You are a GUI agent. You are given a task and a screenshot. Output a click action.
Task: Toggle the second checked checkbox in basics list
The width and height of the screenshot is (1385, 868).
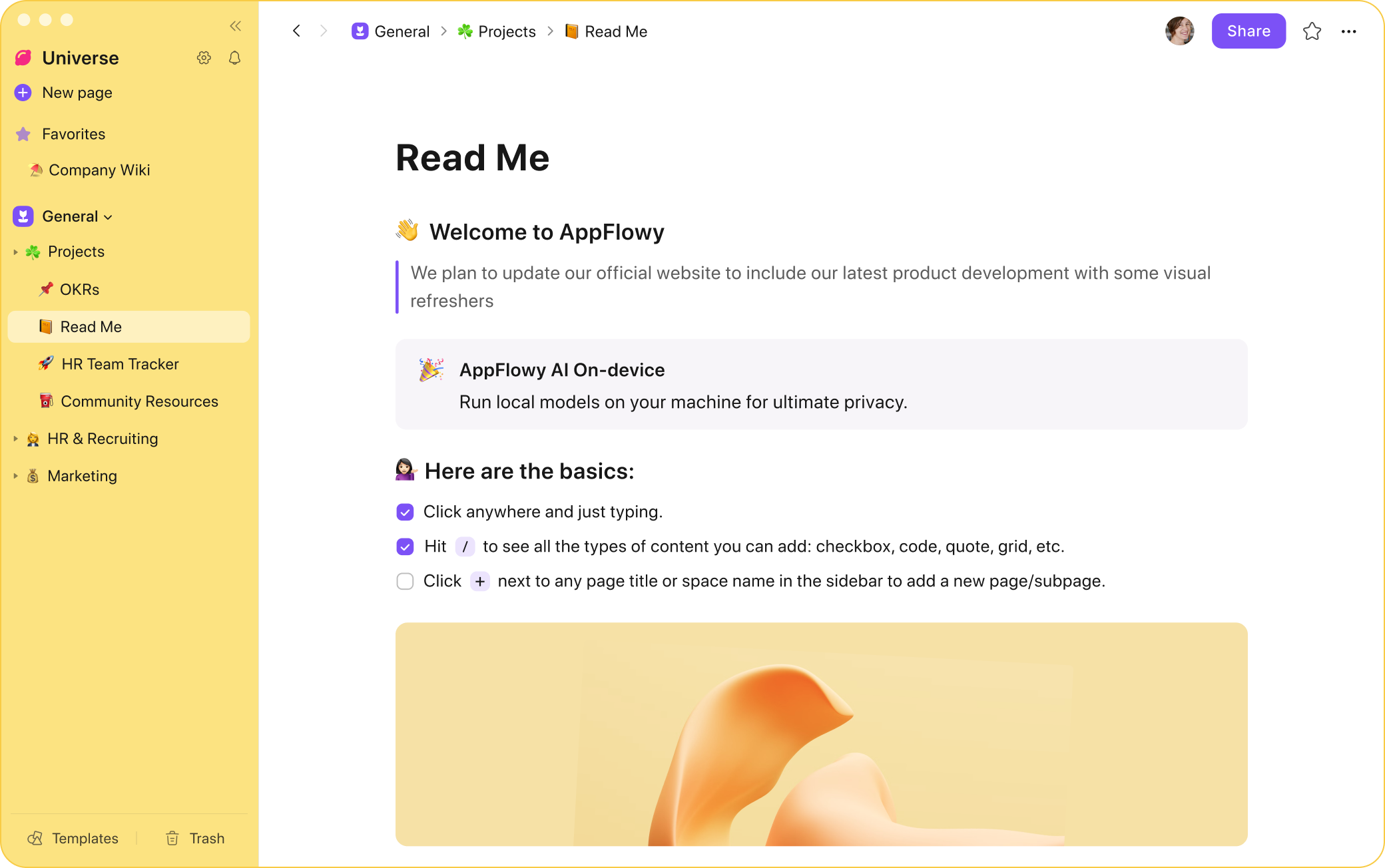406,546
